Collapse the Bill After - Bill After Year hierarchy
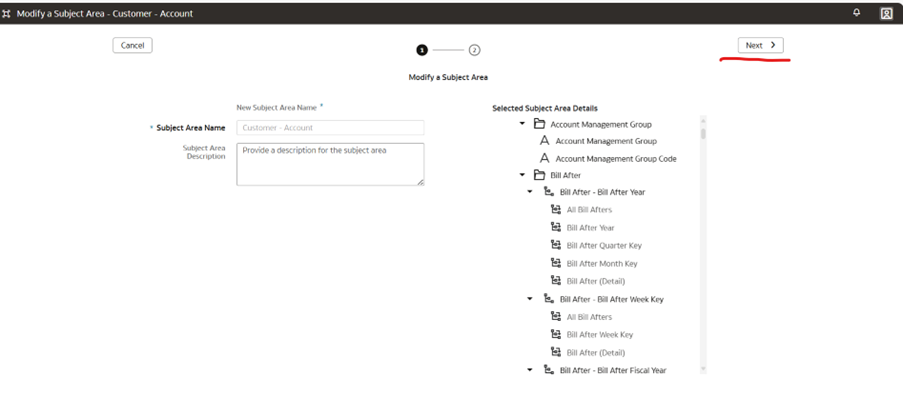Screen dimensions: 903x398 pos(530,192)
